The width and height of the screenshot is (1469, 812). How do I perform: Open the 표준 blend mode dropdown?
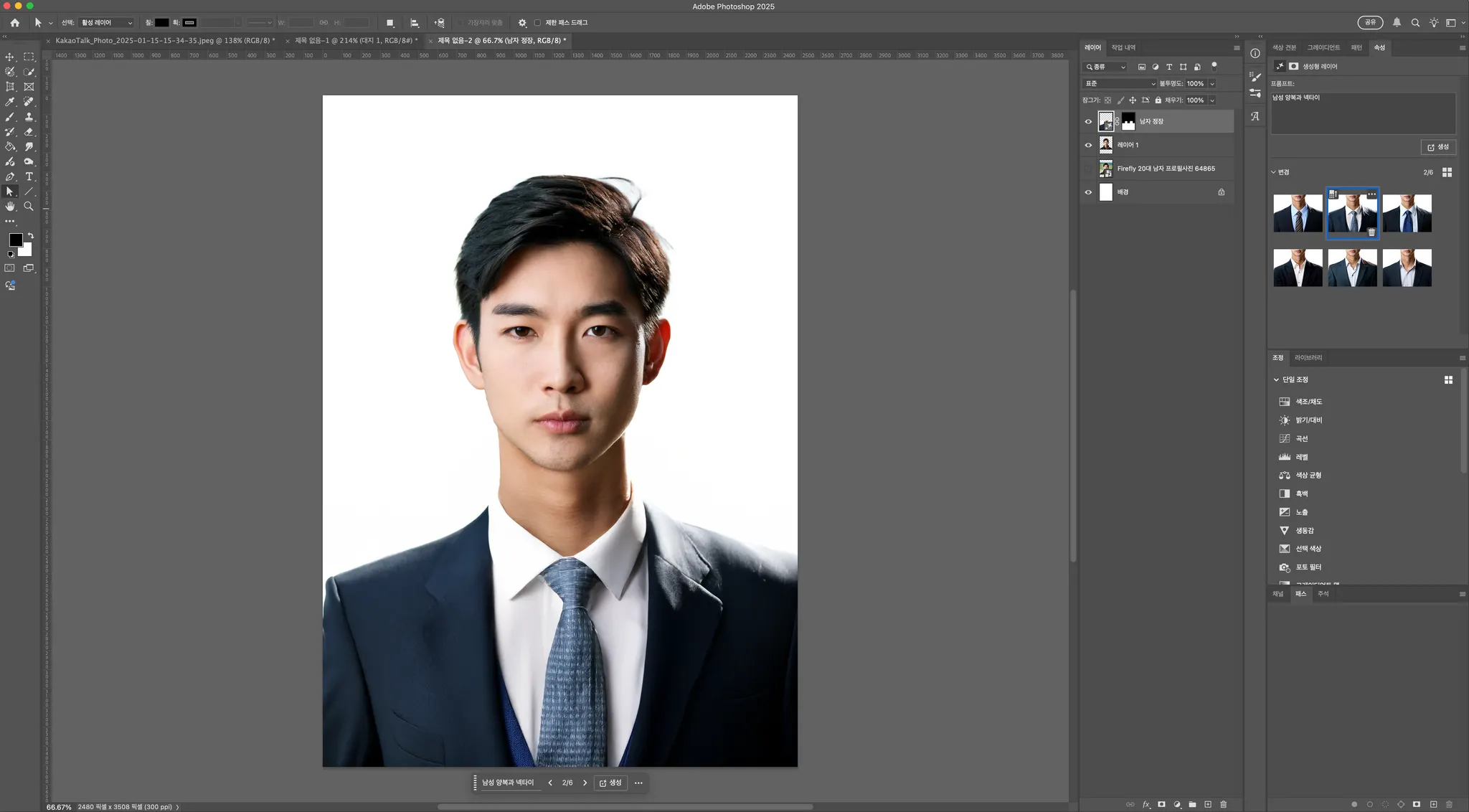pyautogui.click(x=1119, y=83)
